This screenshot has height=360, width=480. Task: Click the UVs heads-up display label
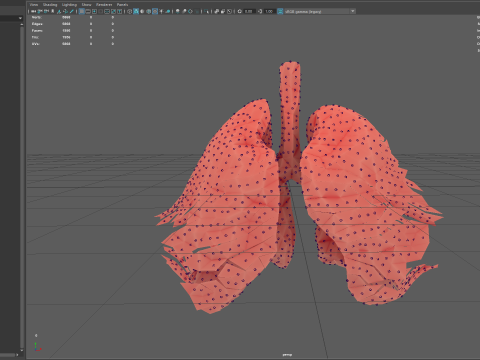(x=35, y=44)
